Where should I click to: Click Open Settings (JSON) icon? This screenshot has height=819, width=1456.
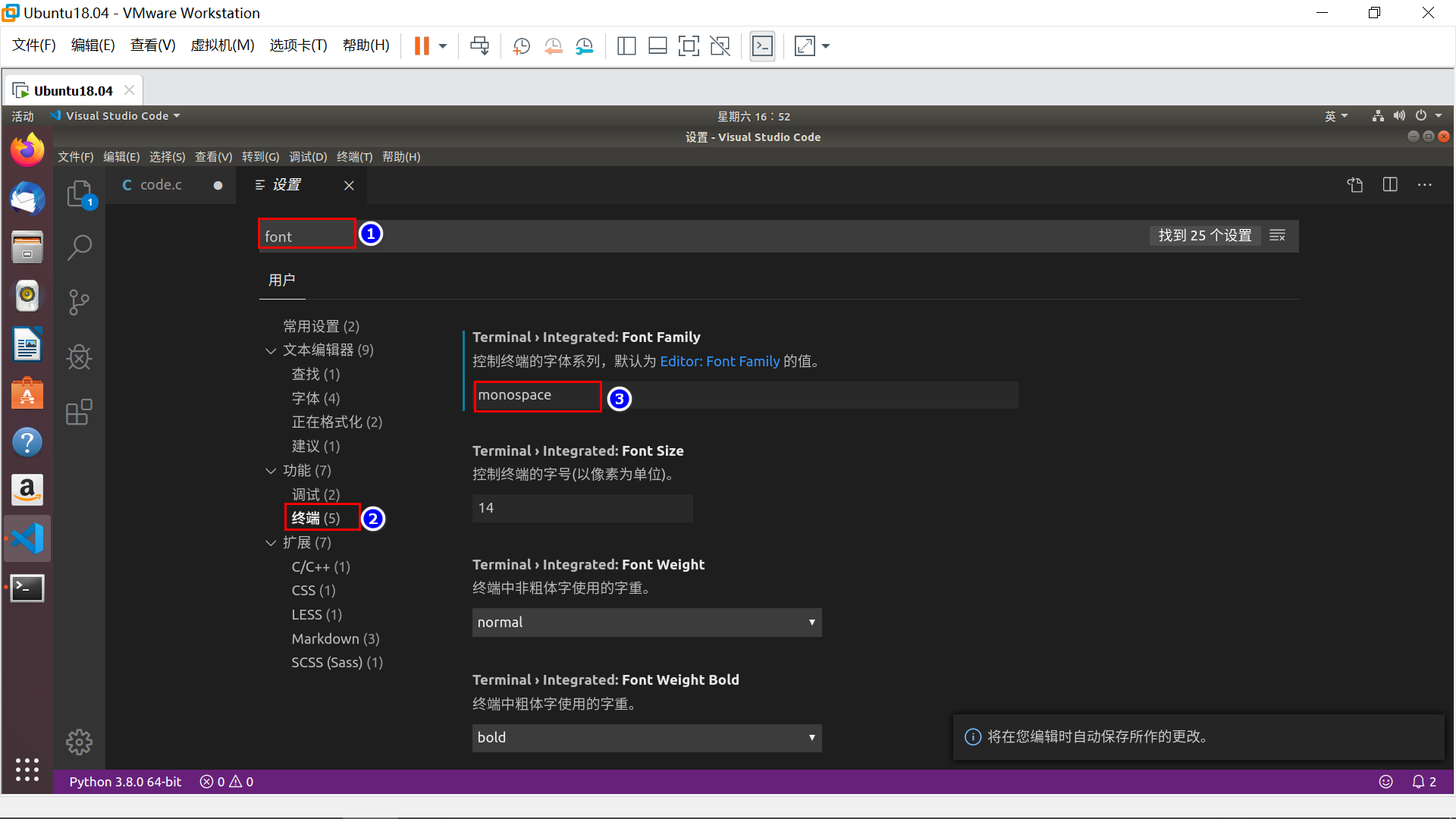pos(1355,185)
